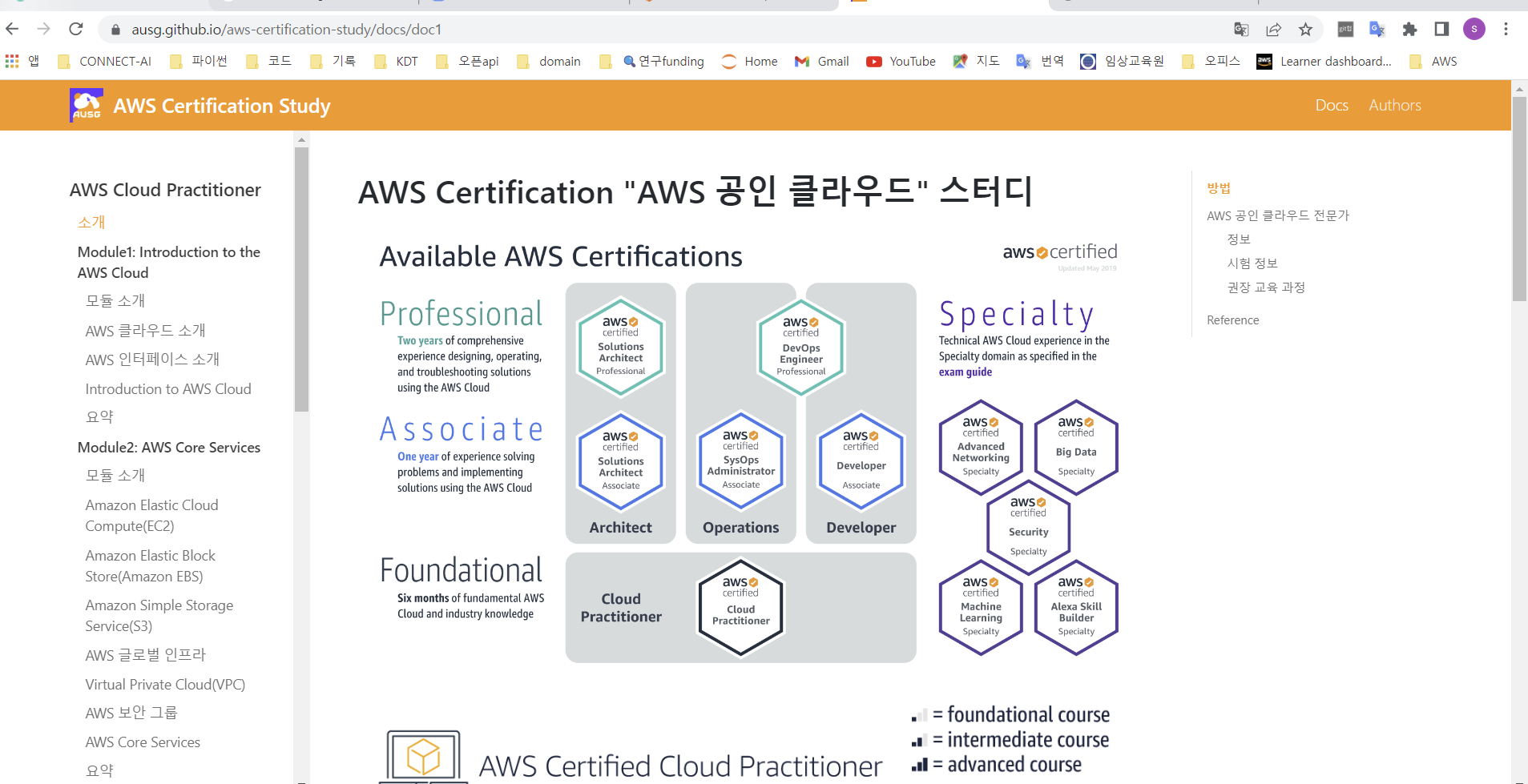Open Amazon Simple Storage Service(S3) page
1528x784 pixels.
pos(159,615)
